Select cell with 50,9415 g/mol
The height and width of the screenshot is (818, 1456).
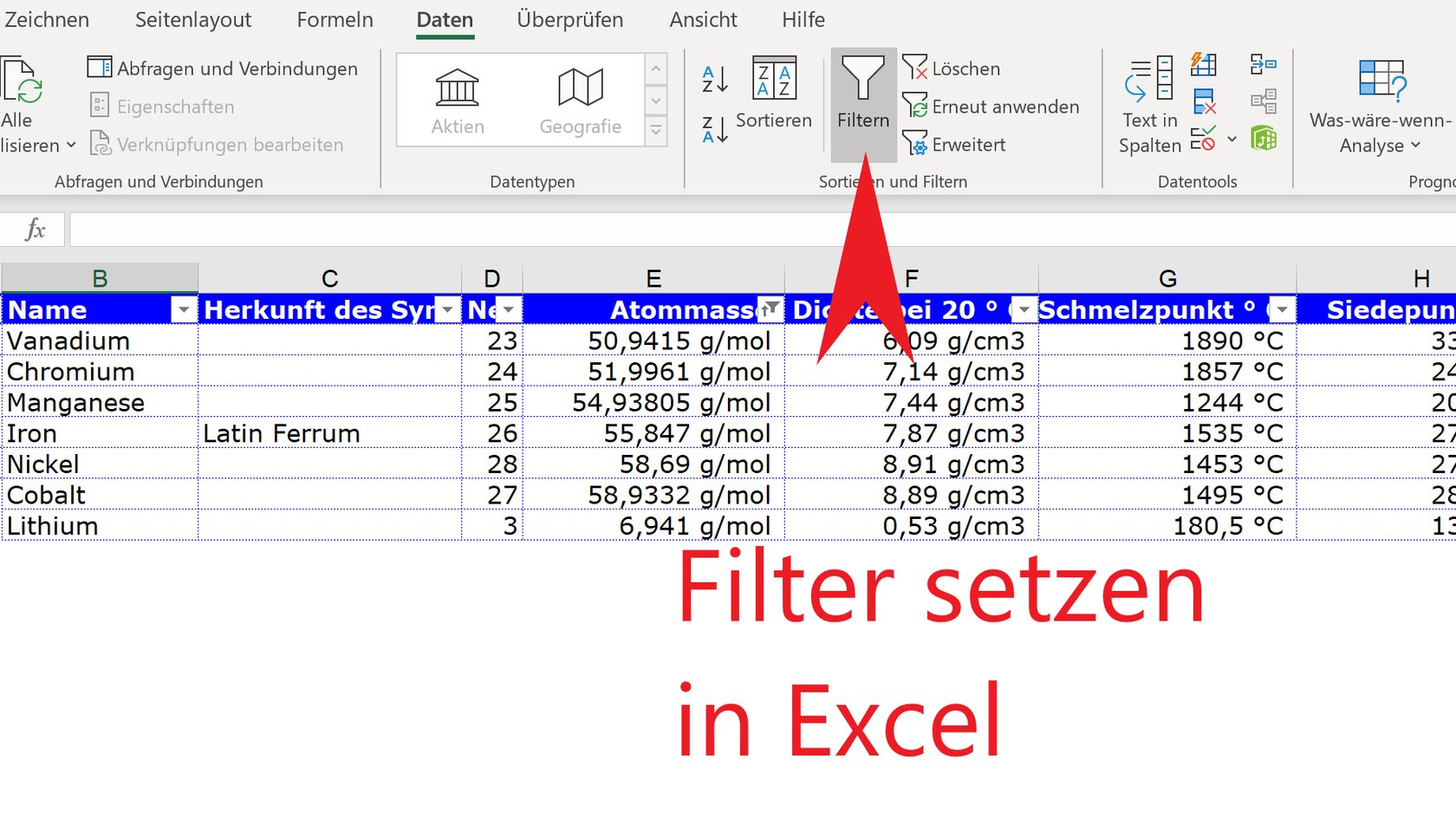(x=653, y=341)
